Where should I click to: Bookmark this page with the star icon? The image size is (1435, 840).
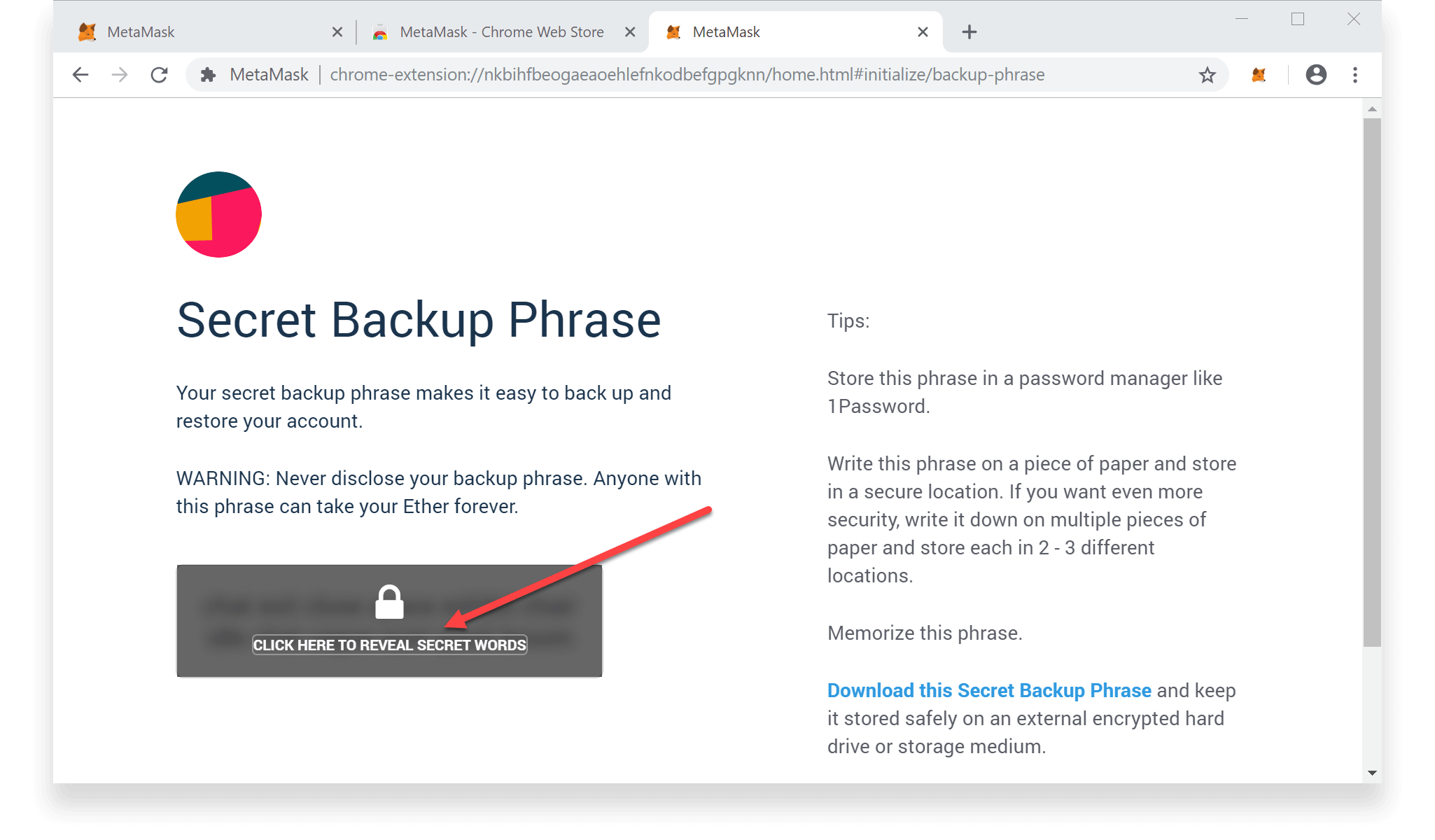pyautogui.click(x=1207, y=75)
